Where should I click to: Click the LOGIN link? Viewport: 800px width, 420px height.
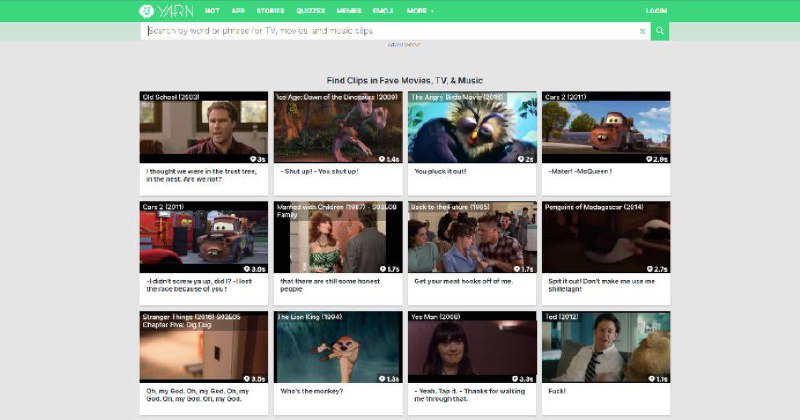[656, 11]
